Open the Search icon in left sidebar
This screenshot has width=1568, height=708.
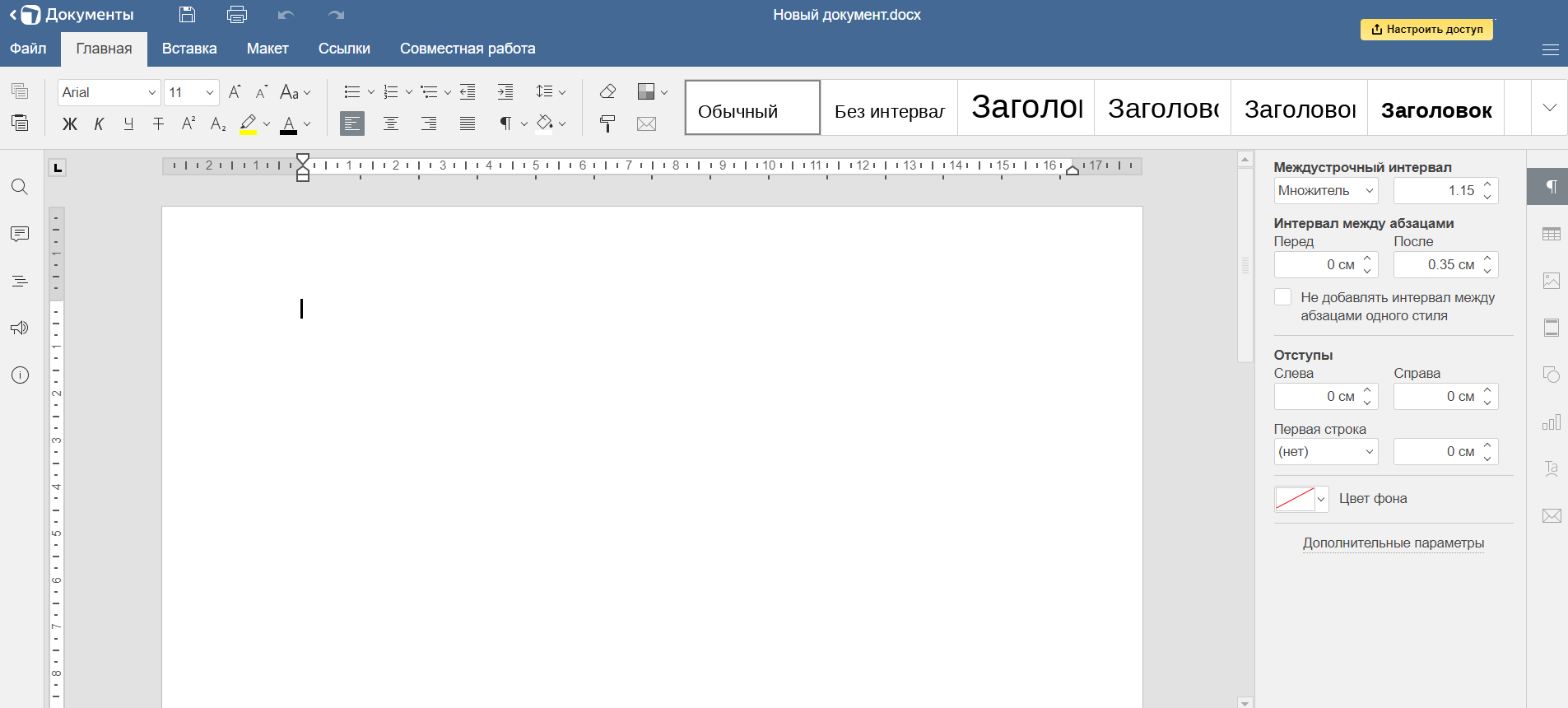click(20, 187)
